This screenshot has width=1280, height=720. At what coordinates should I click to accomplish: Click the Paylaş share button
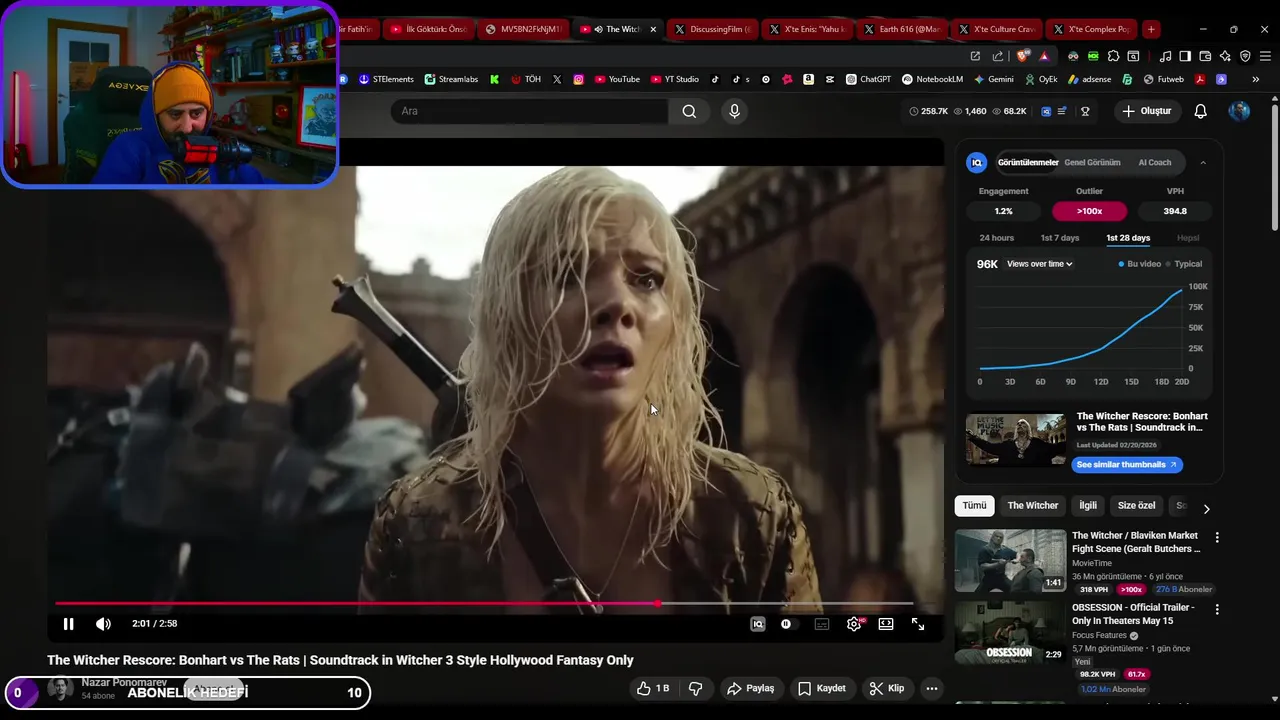(751, 688)
